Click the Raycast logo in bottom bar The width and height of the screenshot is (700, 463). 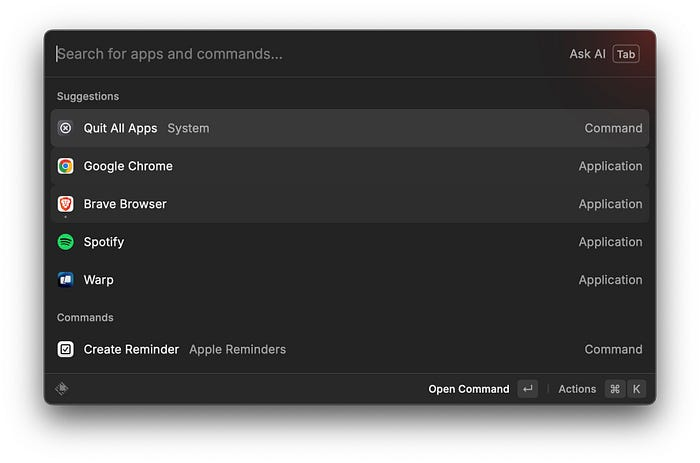pos(62,389)
